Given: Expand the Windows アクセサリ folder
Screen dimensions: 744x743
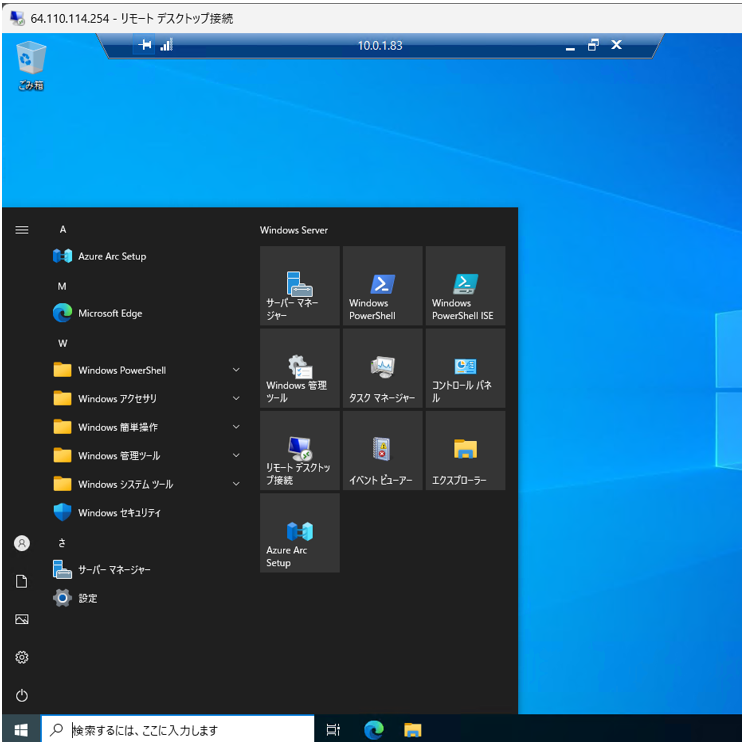Looking at the screenshot, I should coord(117,399).
